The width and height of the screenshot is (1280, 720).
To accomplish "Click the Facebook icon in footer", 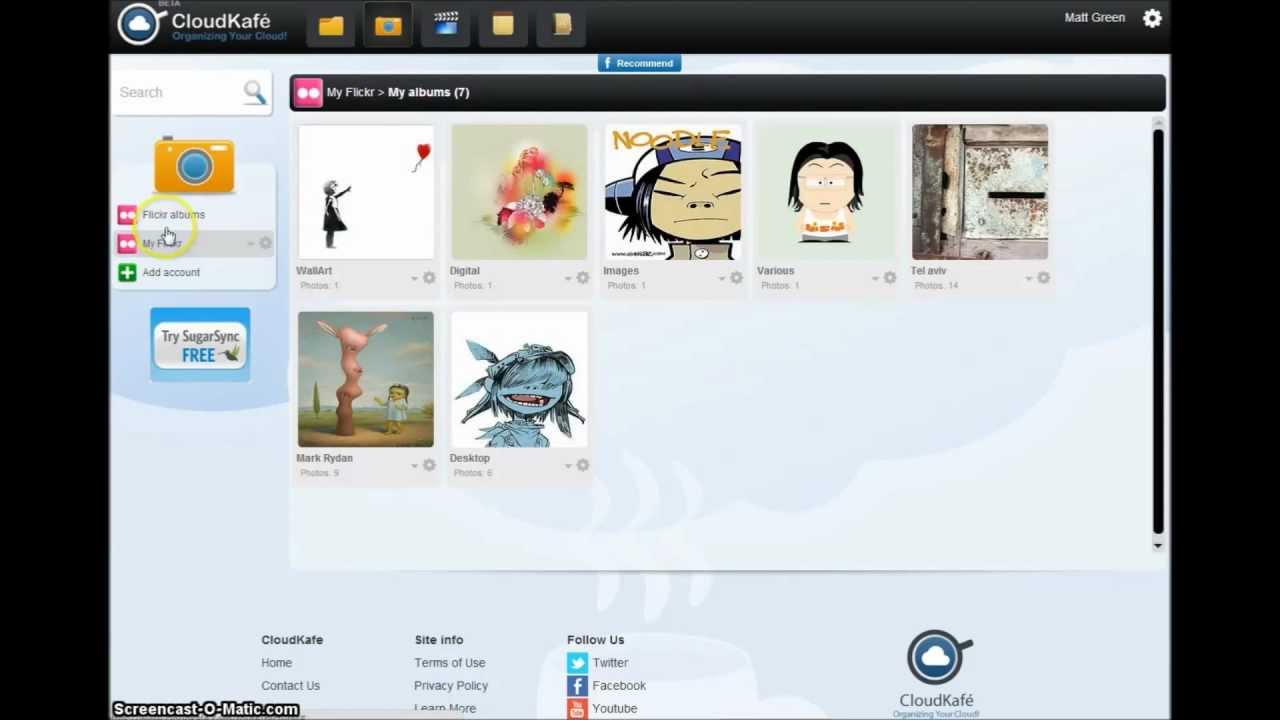I will 577,686.
